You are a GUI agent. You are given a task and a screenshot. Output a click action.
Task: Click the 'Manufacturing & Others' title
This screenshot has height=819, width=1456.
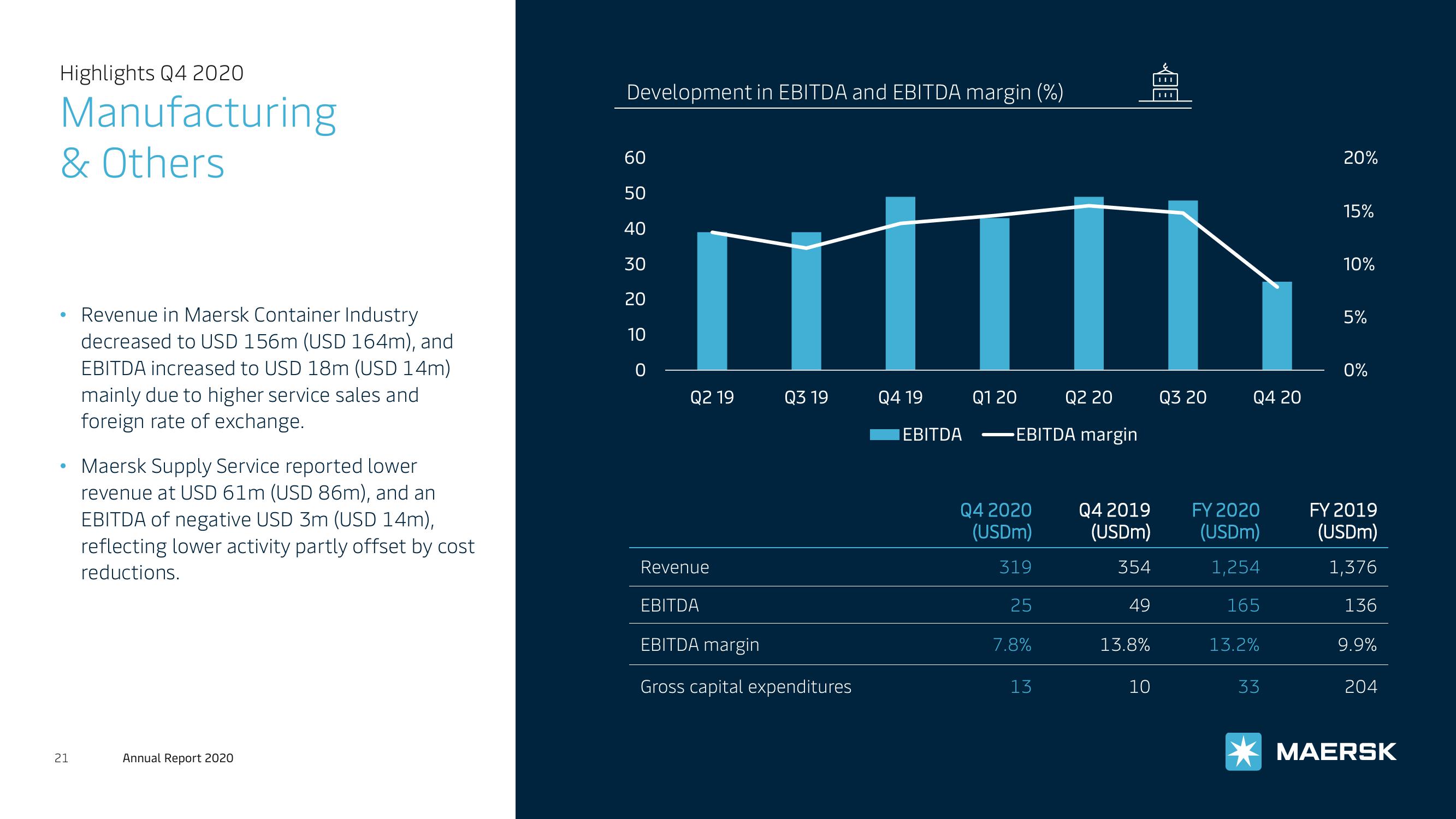click(x=198, y=138)
